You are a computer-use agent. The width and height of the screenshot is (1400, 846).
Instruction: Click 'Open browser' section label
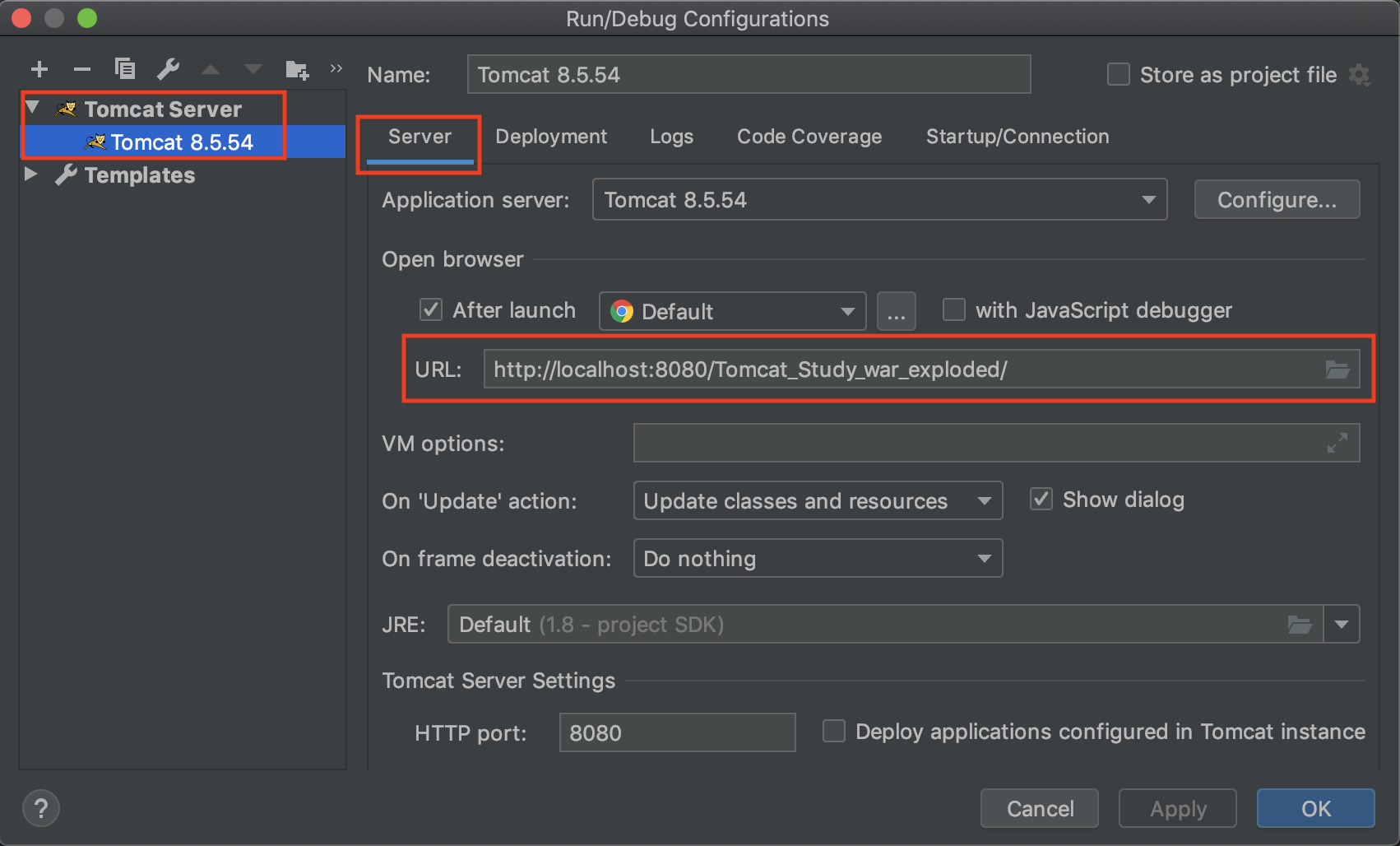pyautogui.click(x=452, y=259)
